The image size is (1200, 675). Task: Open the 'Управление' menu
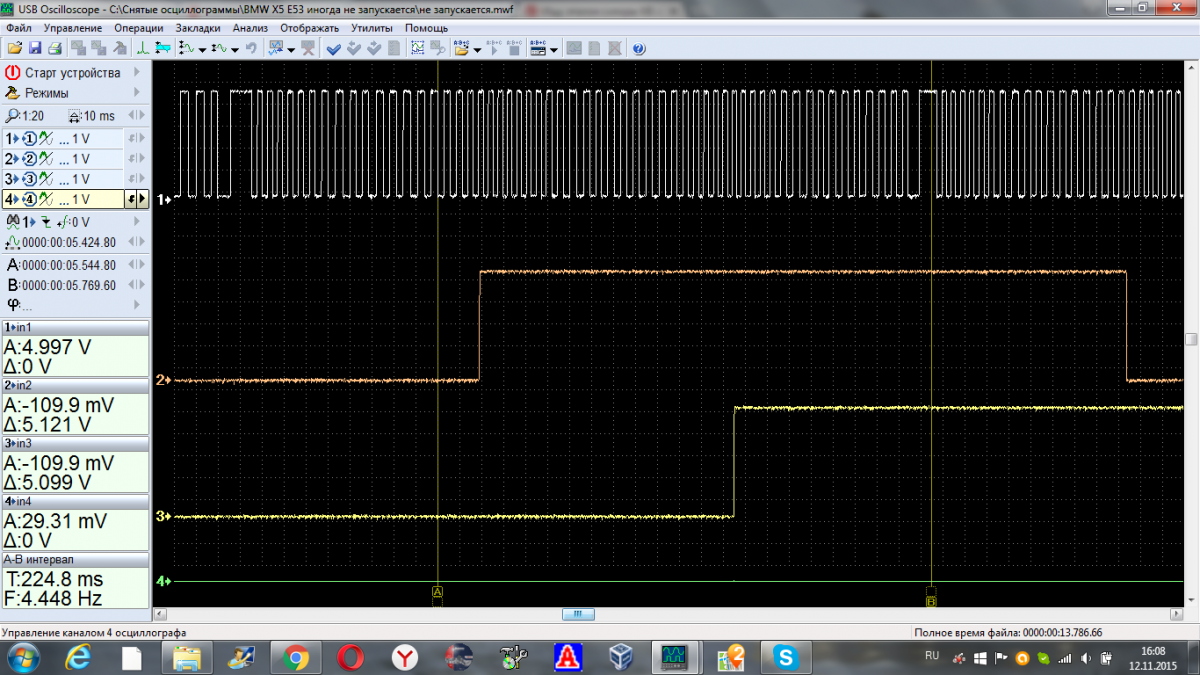[x=73, y=28]
